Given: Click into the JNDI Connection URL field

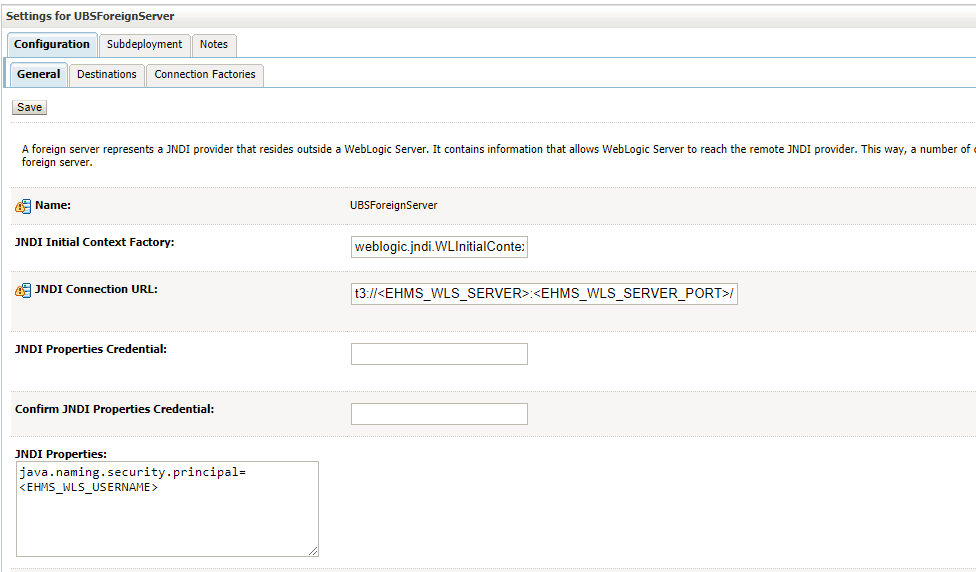Looking at the screenshot, I should coord(544,294).
